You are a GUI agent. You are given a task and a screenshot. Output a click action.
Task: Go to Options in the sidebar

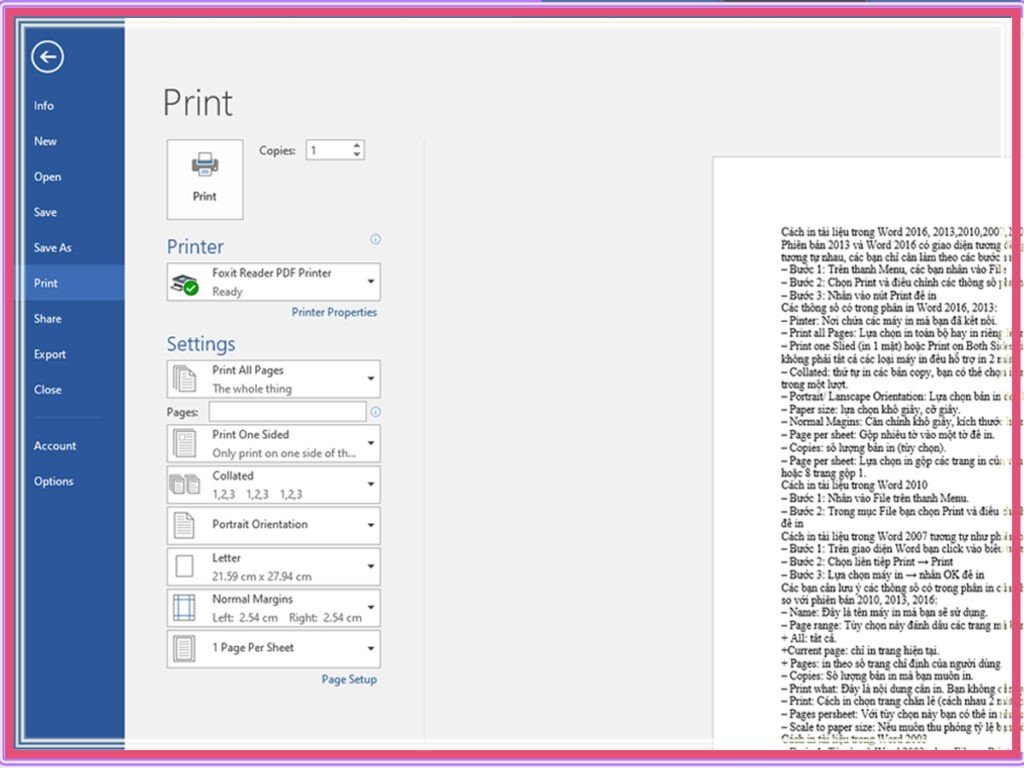click(x=54, y=481)
